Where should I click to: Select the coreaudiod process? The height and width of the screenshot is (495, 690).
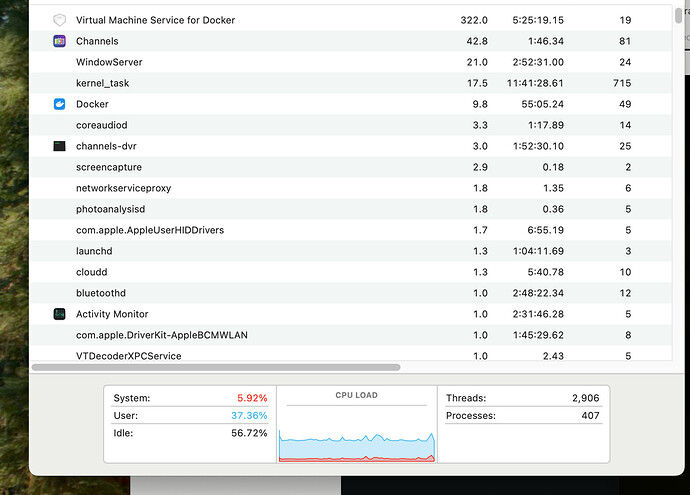click(102, 125)
